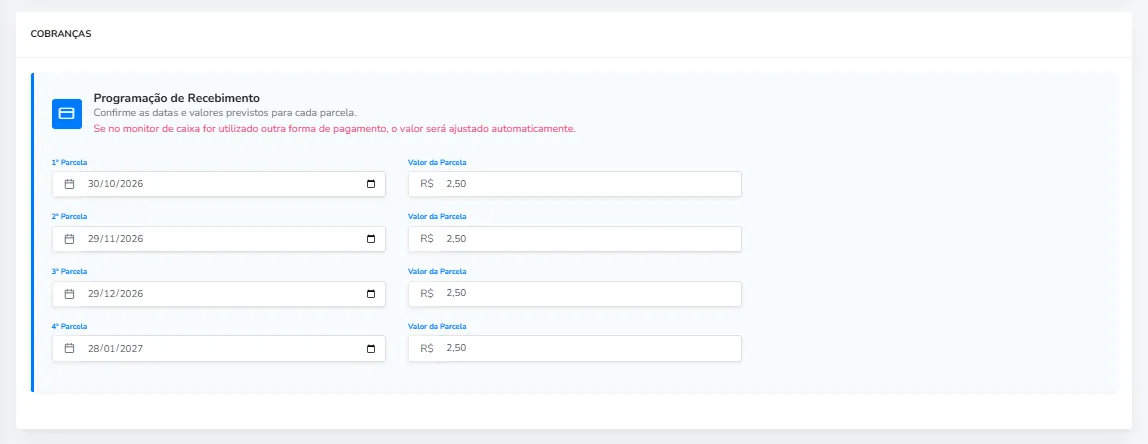
Task: Click the value field beside 29/12/2026
Action: click(x=575, y=294)
